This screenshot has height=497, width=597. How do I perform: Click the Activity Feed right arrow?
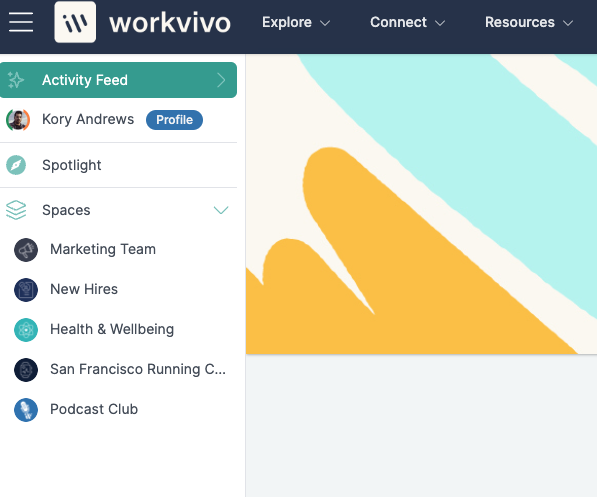[221, 80]
